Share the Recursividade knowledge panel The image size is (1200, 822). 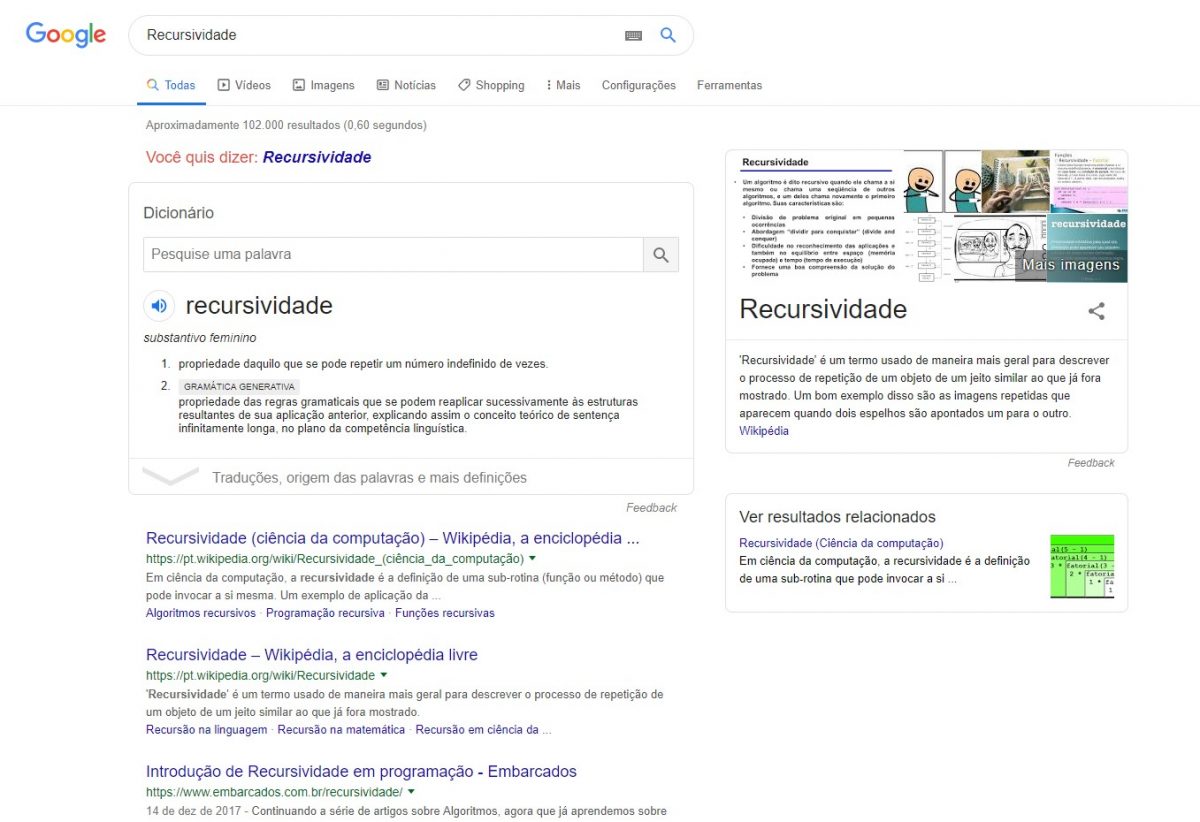point(1097,311)
